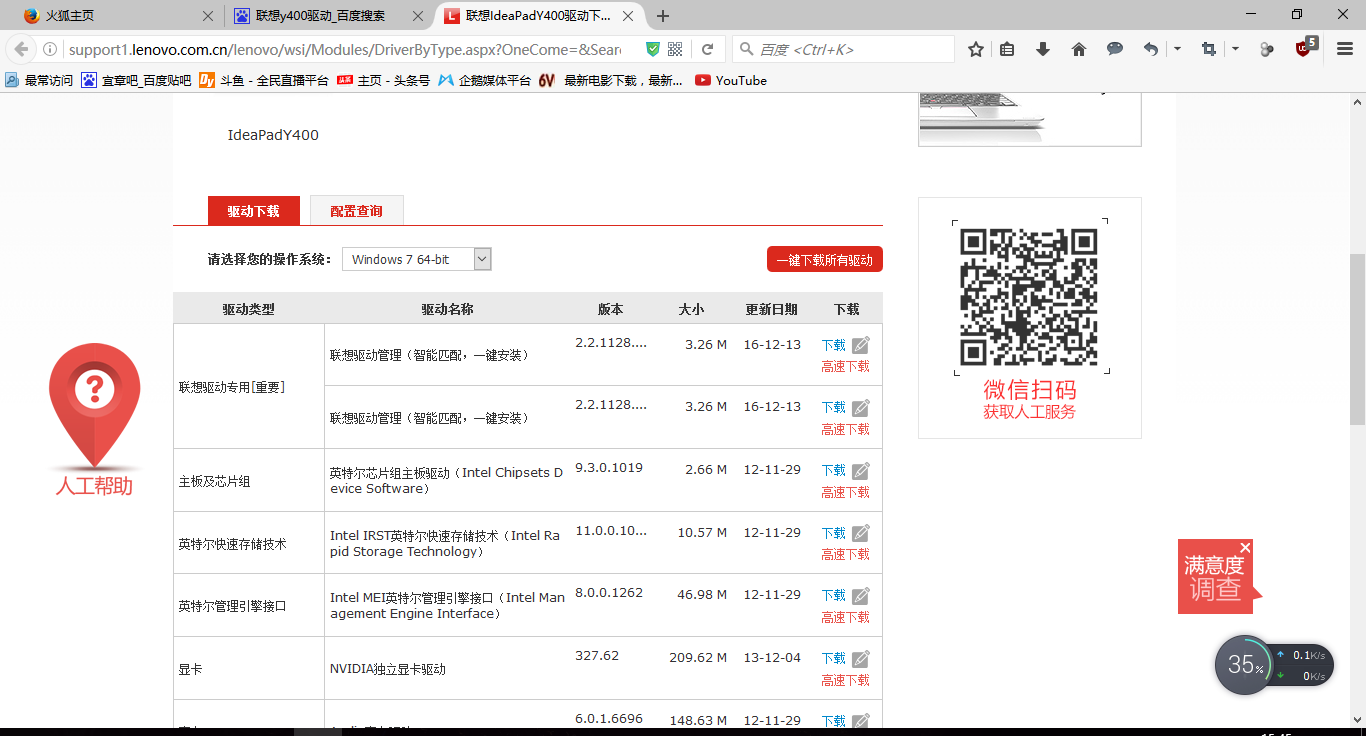Screen dimensions: 1366x736
Task: Go to Firefox home page
Action: click(1077, 47)
